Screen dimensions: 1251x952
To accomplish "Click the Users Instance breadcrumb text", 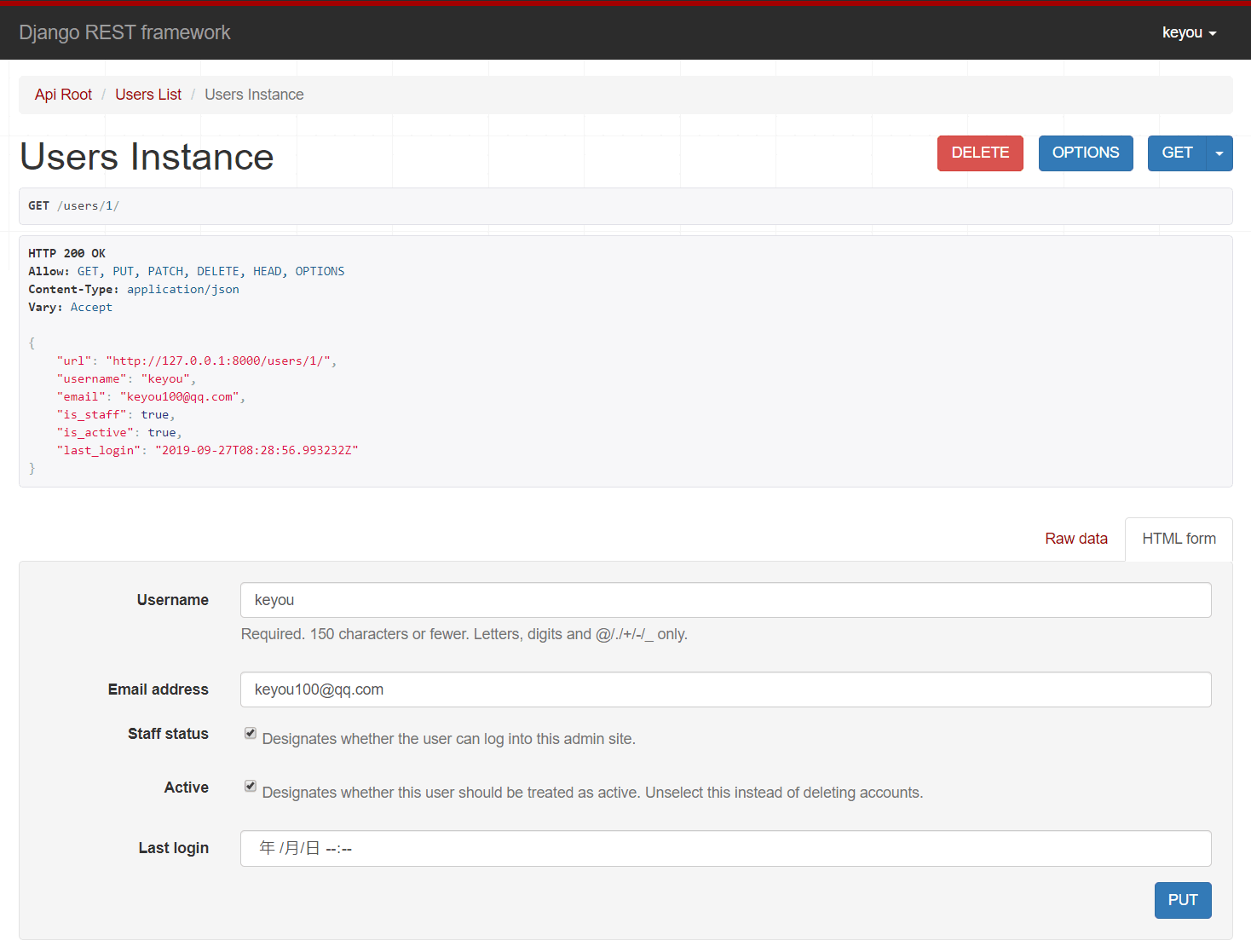I will click(x=254, y=95).
